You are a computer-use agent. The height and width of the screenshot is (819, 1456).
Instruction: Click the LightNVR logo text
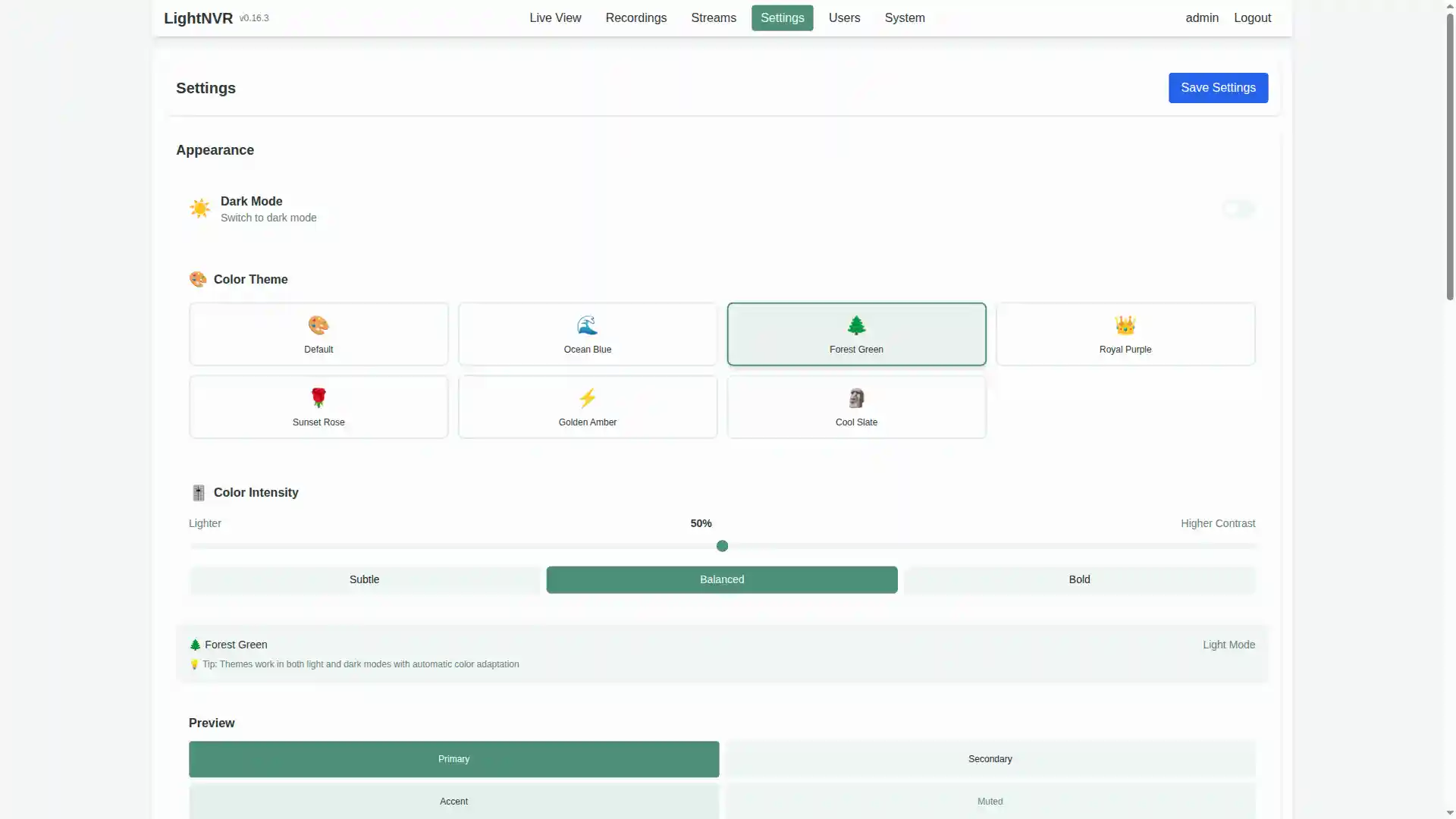click(199, 17)
